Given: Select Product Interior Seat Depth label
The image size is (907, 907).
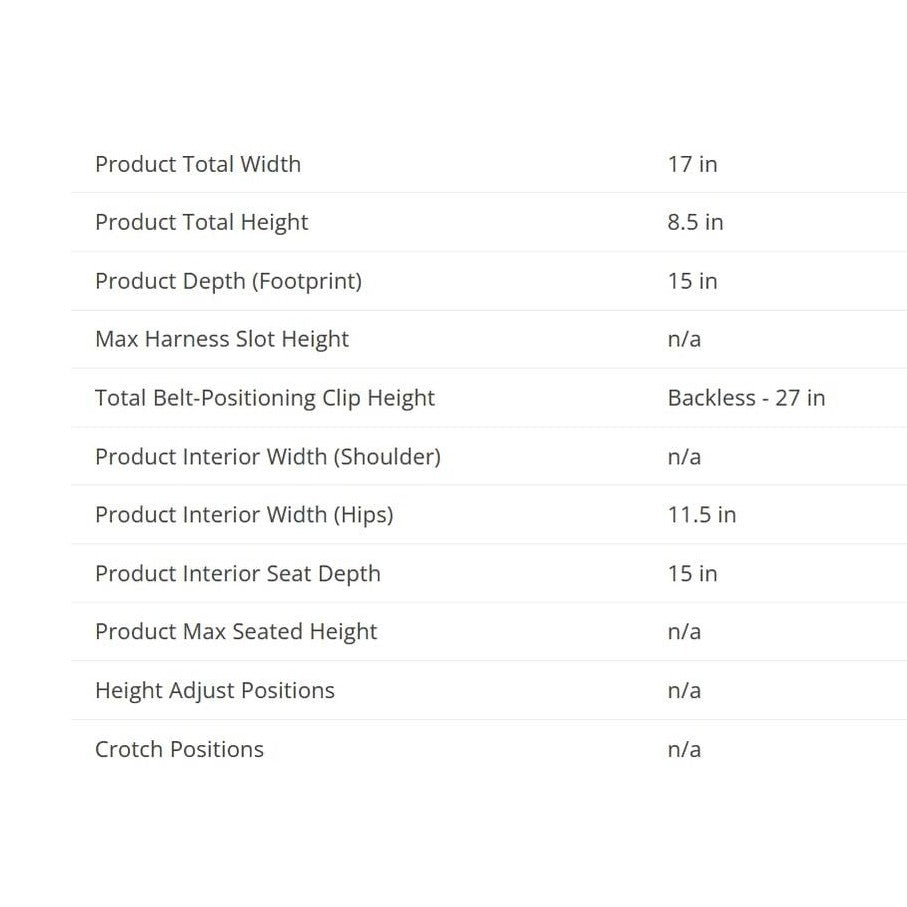Looking at the screenshot, I should 238,574.
